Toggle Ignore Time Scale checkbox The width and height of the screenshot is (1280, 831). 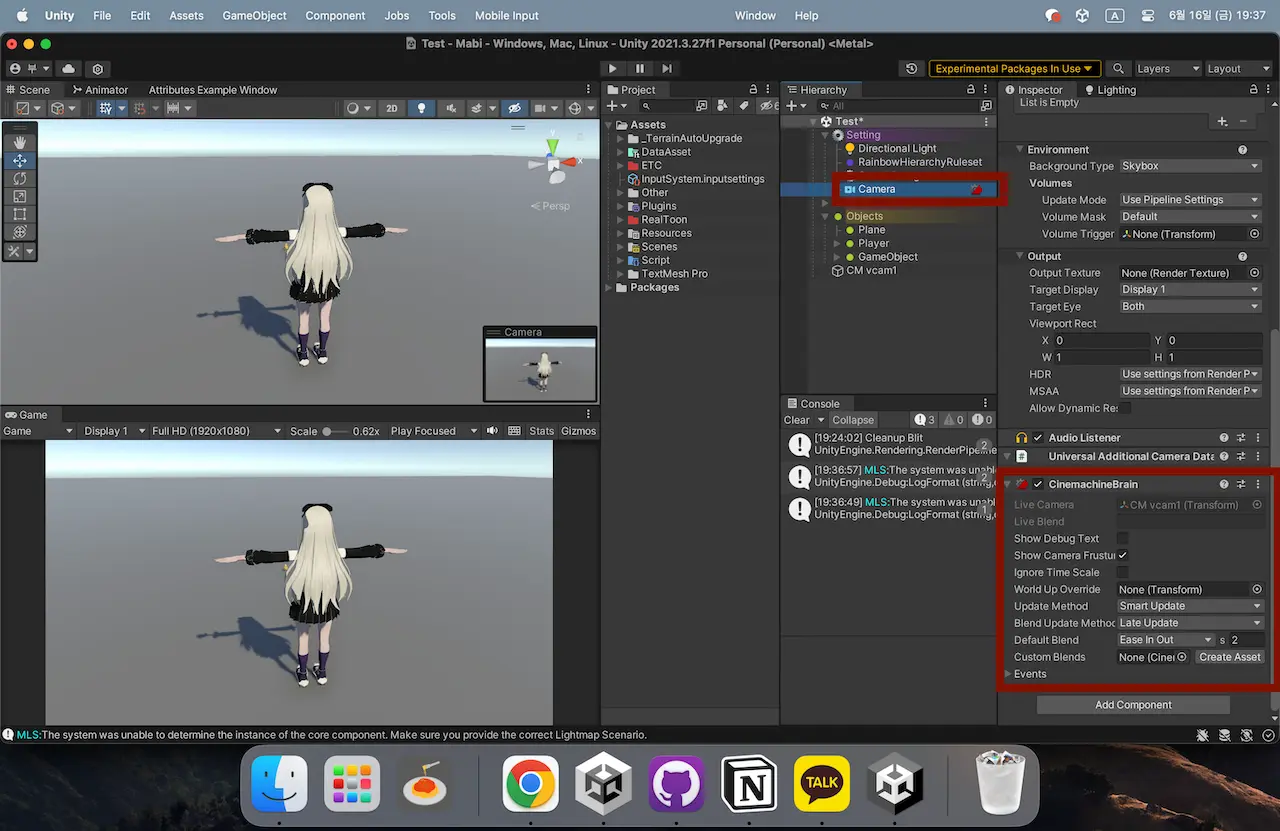pyautogui.click(x=1122, y=572)
